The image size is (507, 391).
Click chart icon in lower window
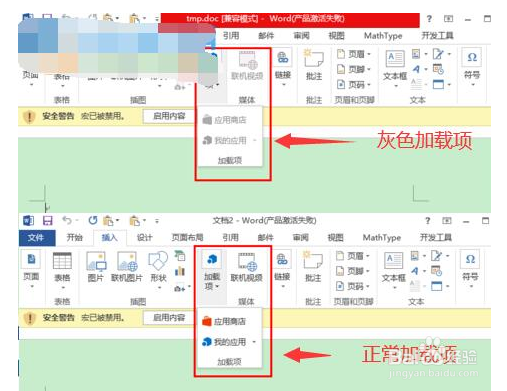pyautogui.click(x=180, y=271)
